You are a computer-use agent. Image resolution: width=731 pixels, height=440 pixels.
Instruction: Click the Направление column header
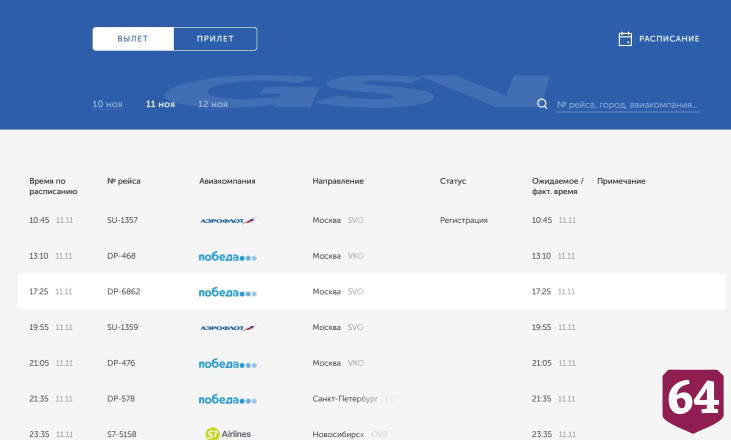(338, 181)
